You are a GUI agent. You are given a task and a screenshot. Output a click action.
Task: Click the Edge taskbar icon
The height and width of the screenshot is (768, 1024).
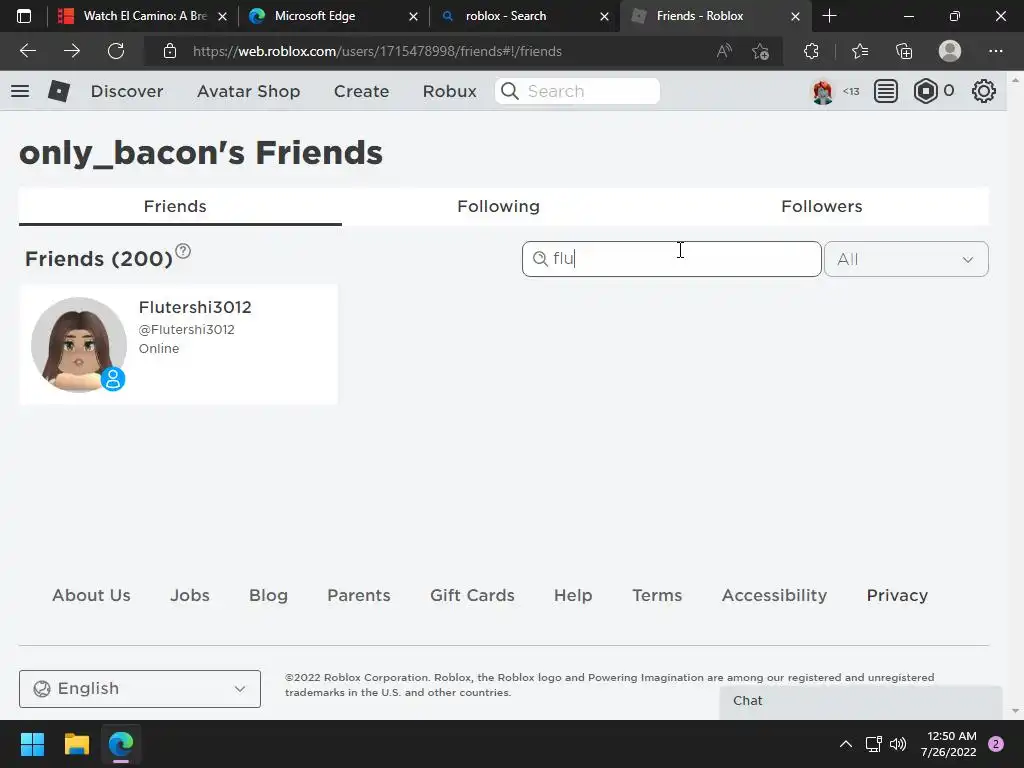coord(121,744)
